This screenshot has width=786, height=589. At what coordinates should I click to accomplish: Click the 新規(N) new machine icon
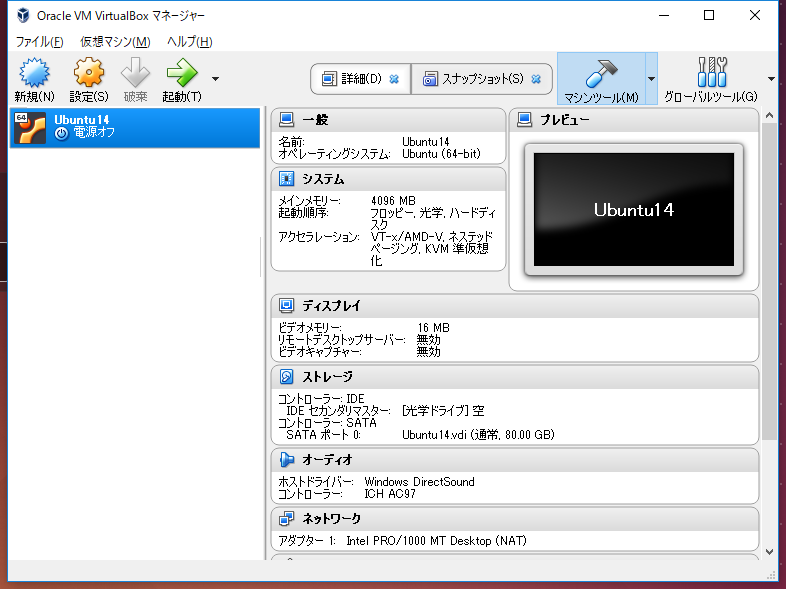pyautogui.click(x=34, y=72)
